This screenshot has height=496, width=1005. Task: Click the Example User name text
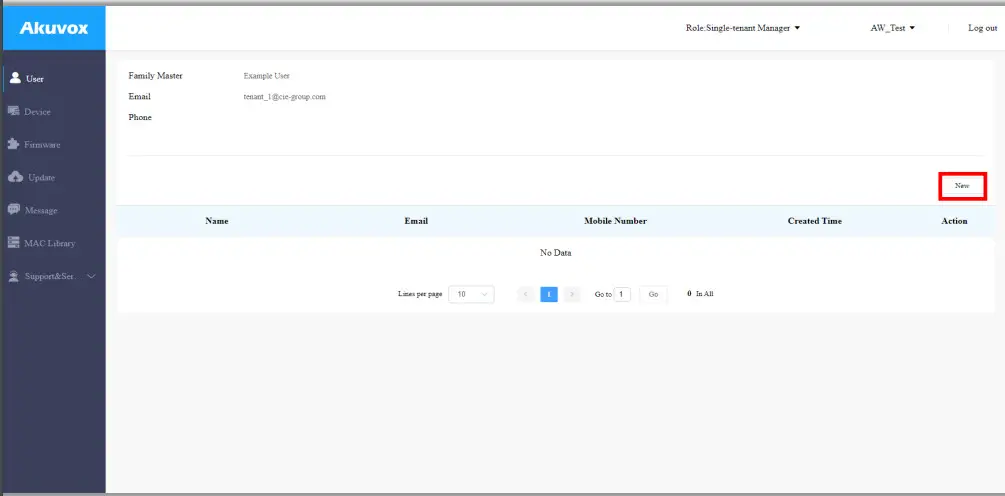tap(267, 76)
